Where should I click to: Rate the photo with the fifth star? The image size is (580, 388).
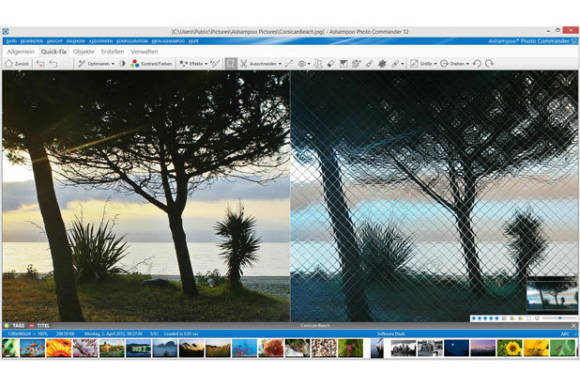pos(497,318)
